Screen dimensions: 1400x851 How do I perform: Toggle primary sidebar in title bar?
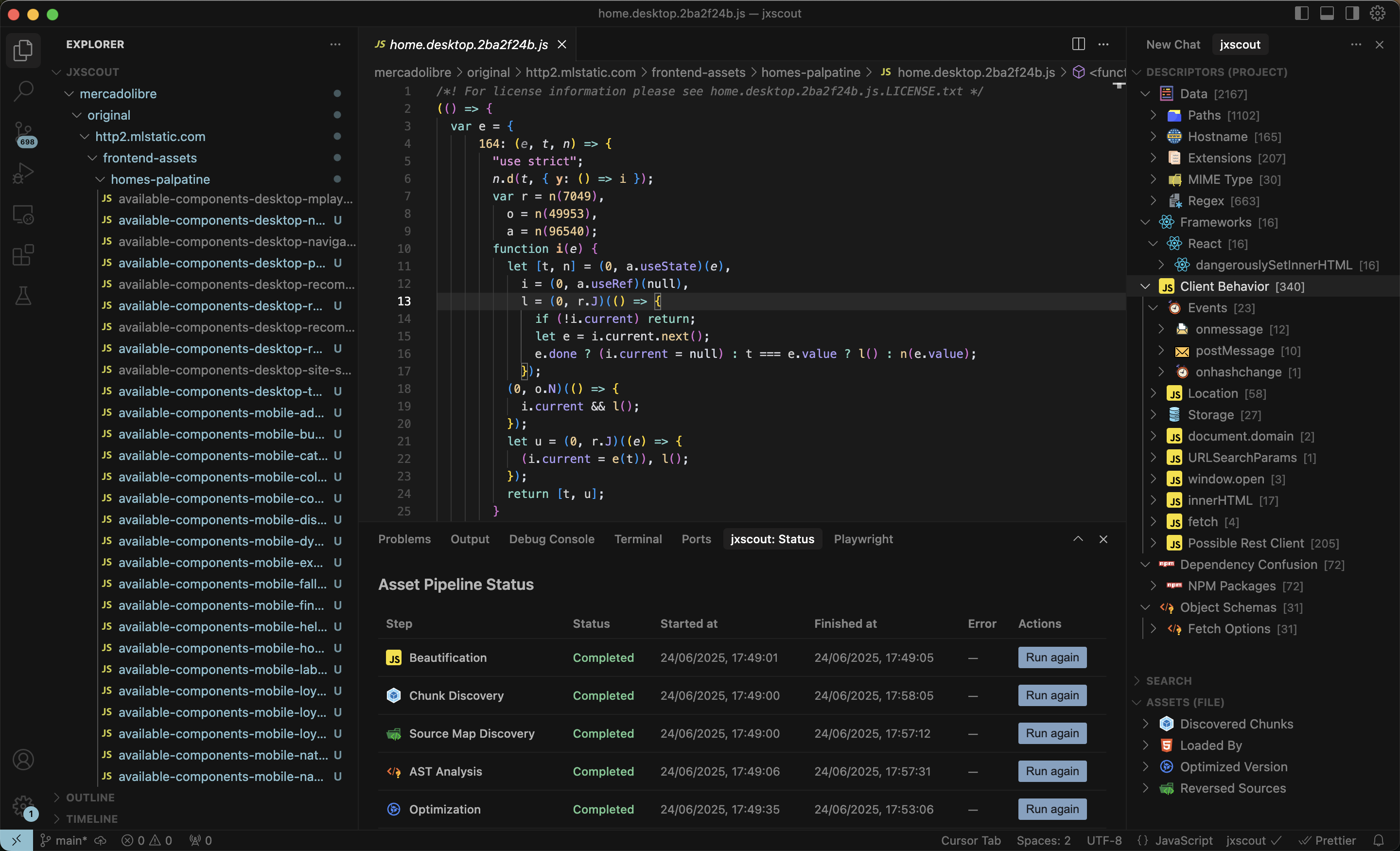(1302, 13)
